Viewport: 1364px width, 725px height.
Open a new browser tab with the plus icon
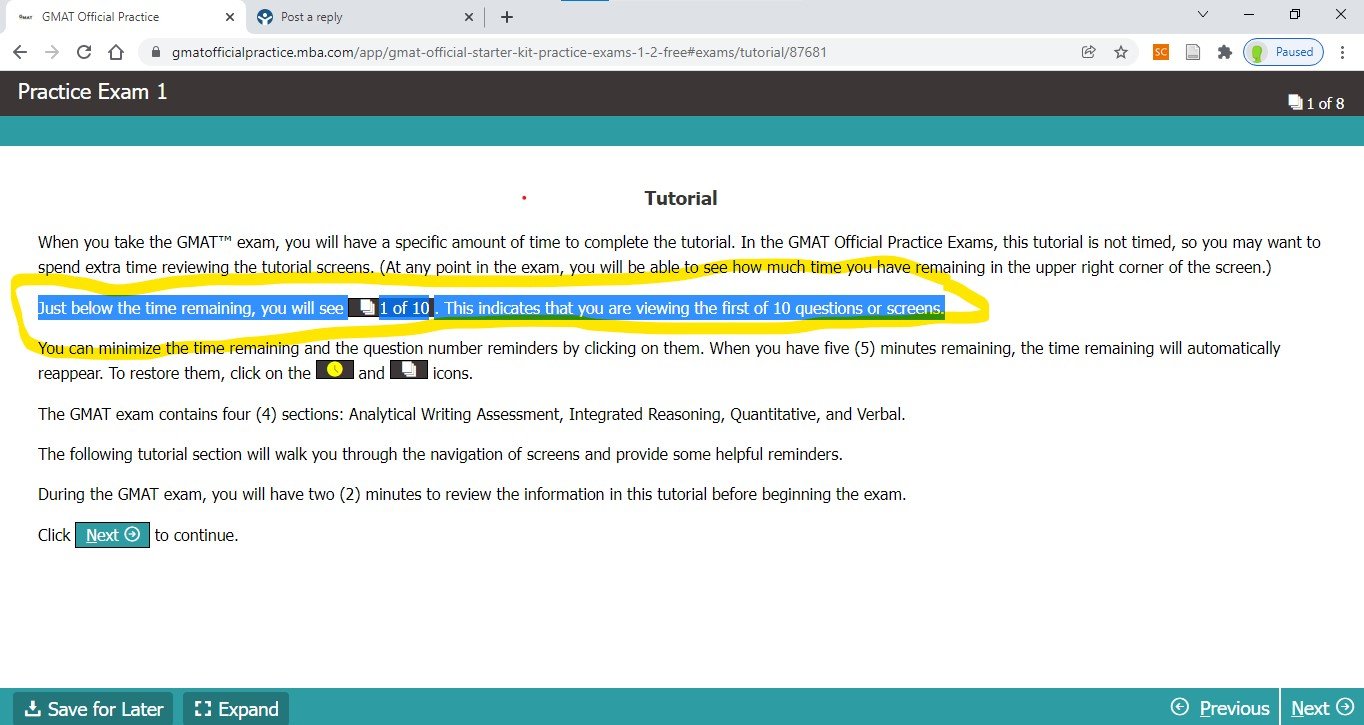pyautogui.click(x=507, y=16)
